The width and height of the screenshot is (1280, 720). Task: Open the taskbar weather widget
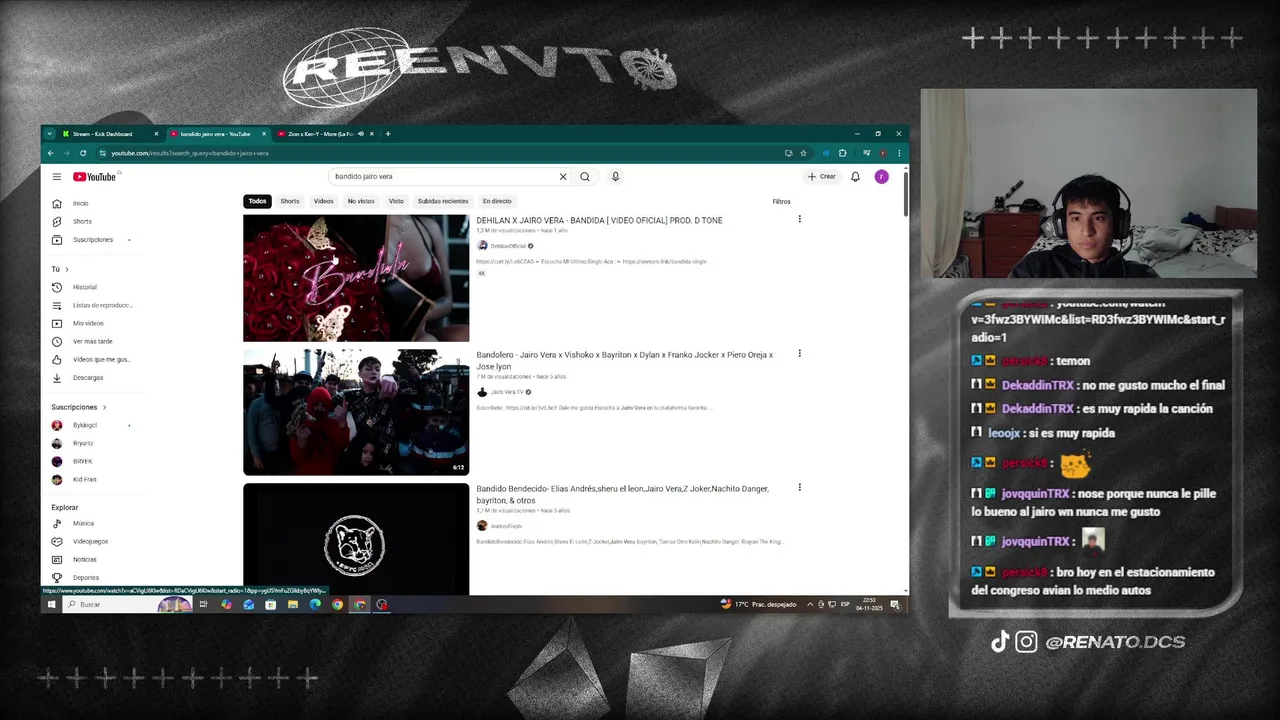tap(758, 604)
